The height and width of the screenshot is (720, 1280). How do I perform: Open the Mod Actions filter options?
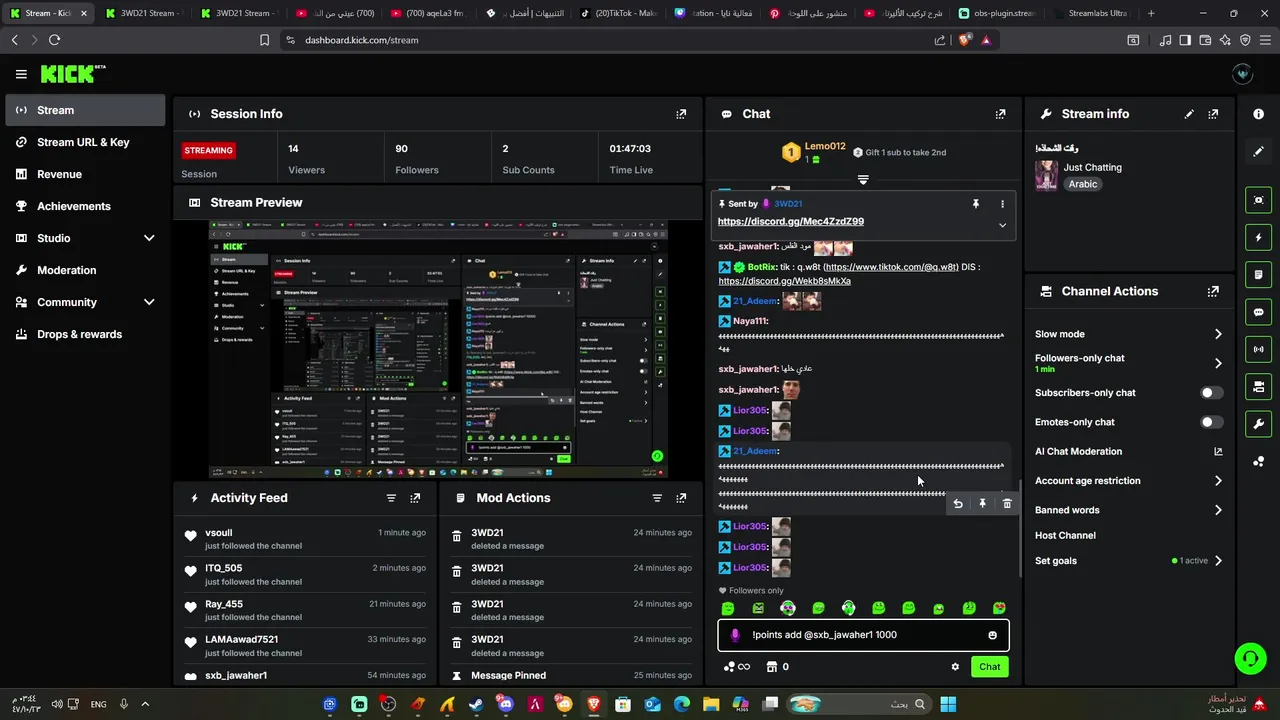(657, 498)
